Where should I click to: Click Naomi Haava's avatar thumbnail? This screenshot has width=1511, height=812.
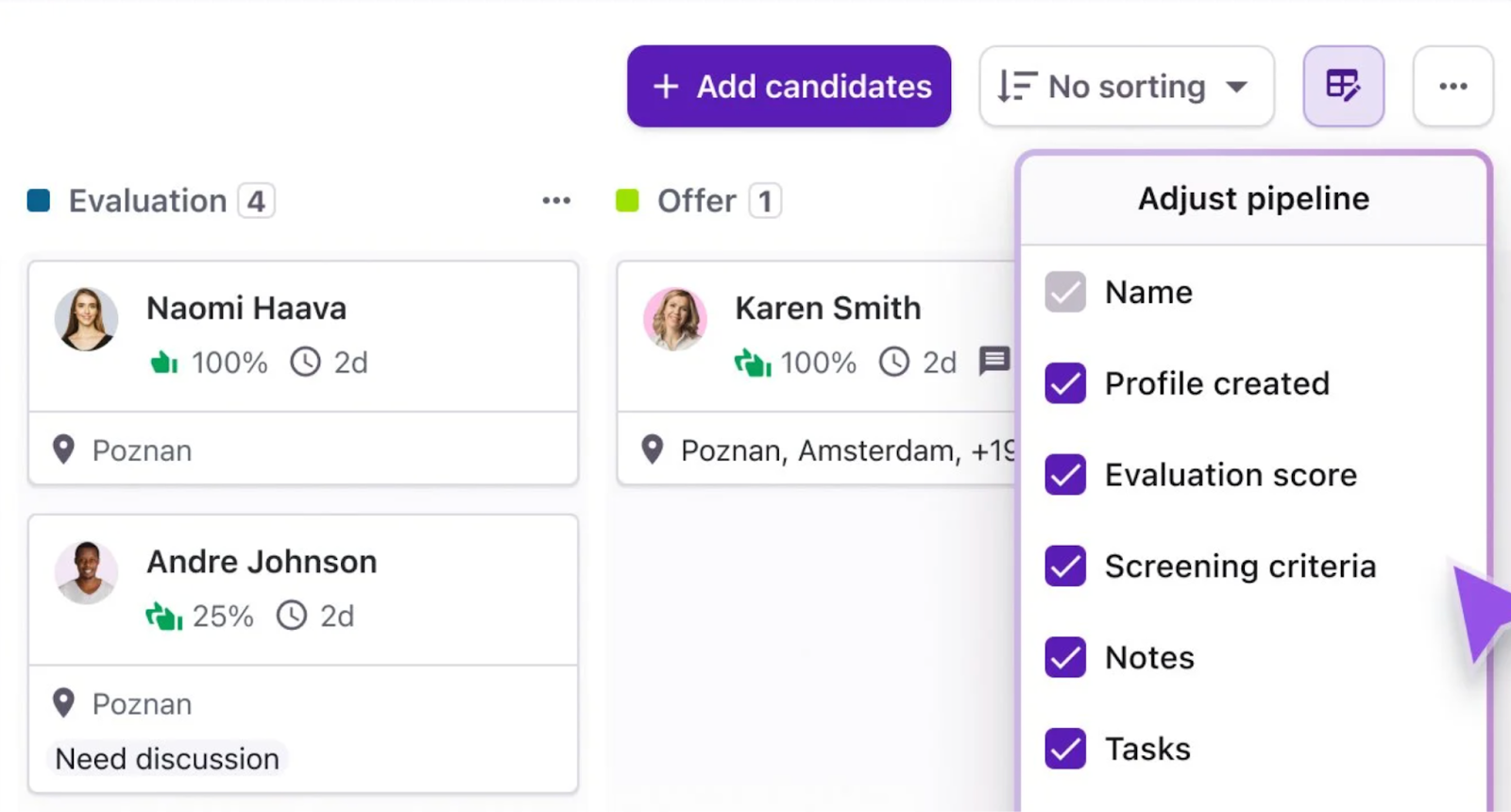pyautogui.click(x=86, y=319)
